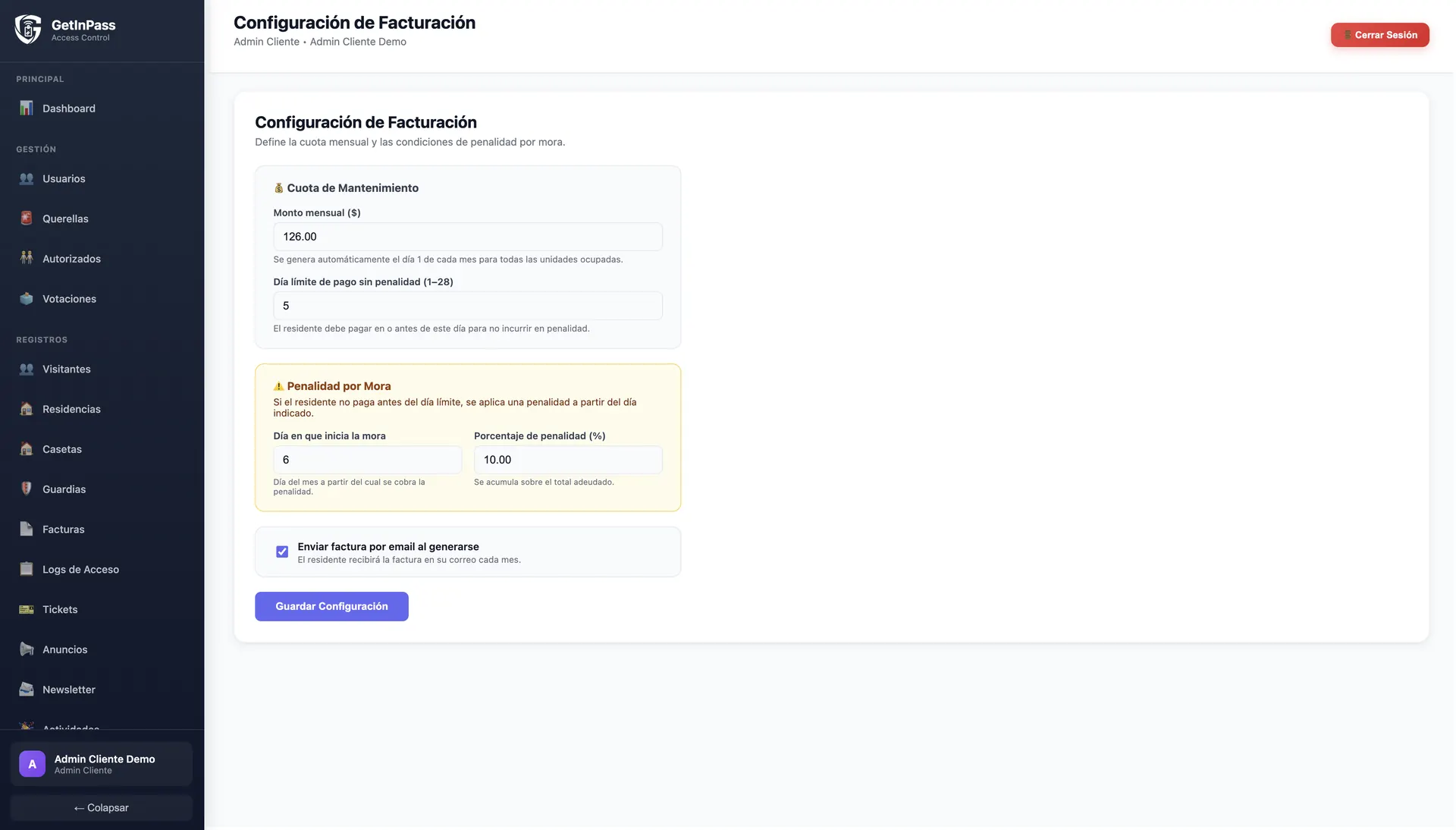Open Admin Cliente Demo profile card

(x=102, y=764)
